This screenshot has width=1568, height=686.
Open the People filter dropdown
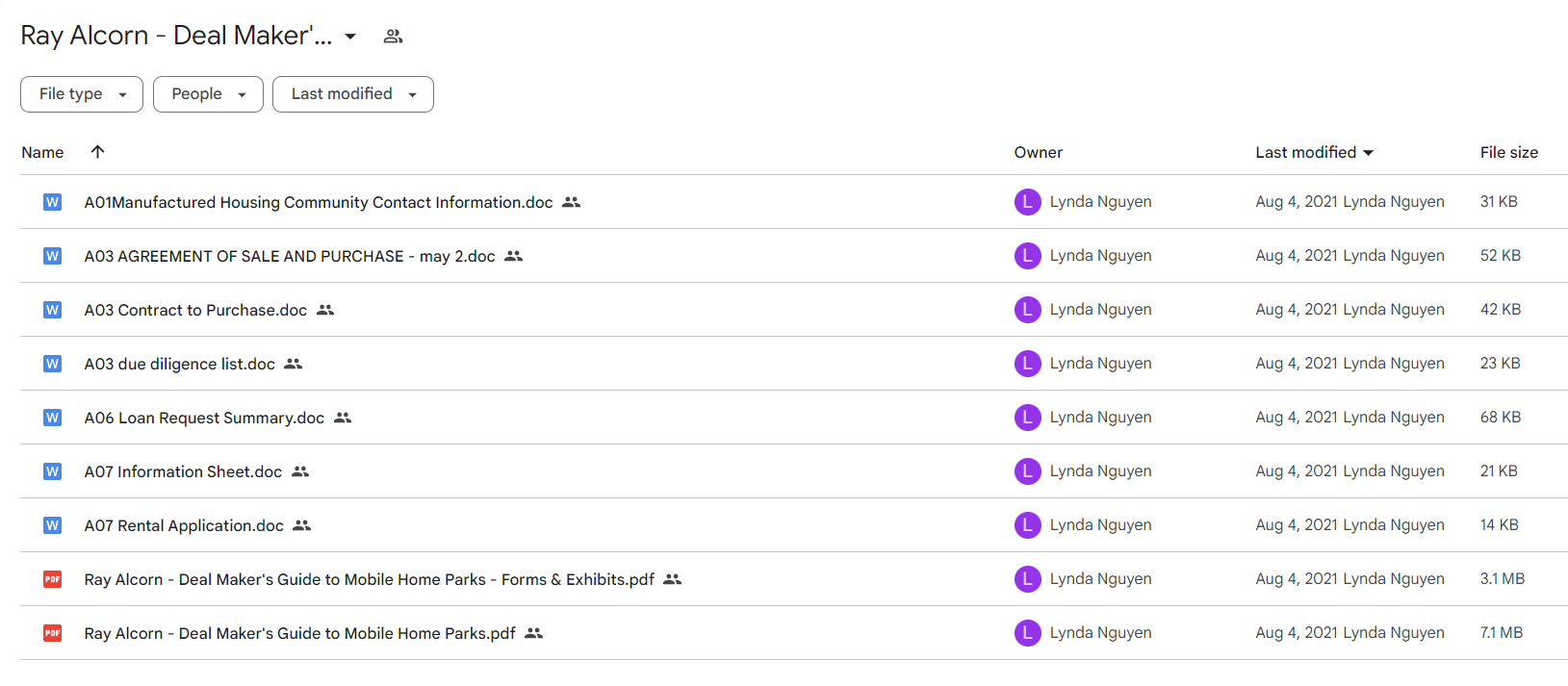click(208, 94)
